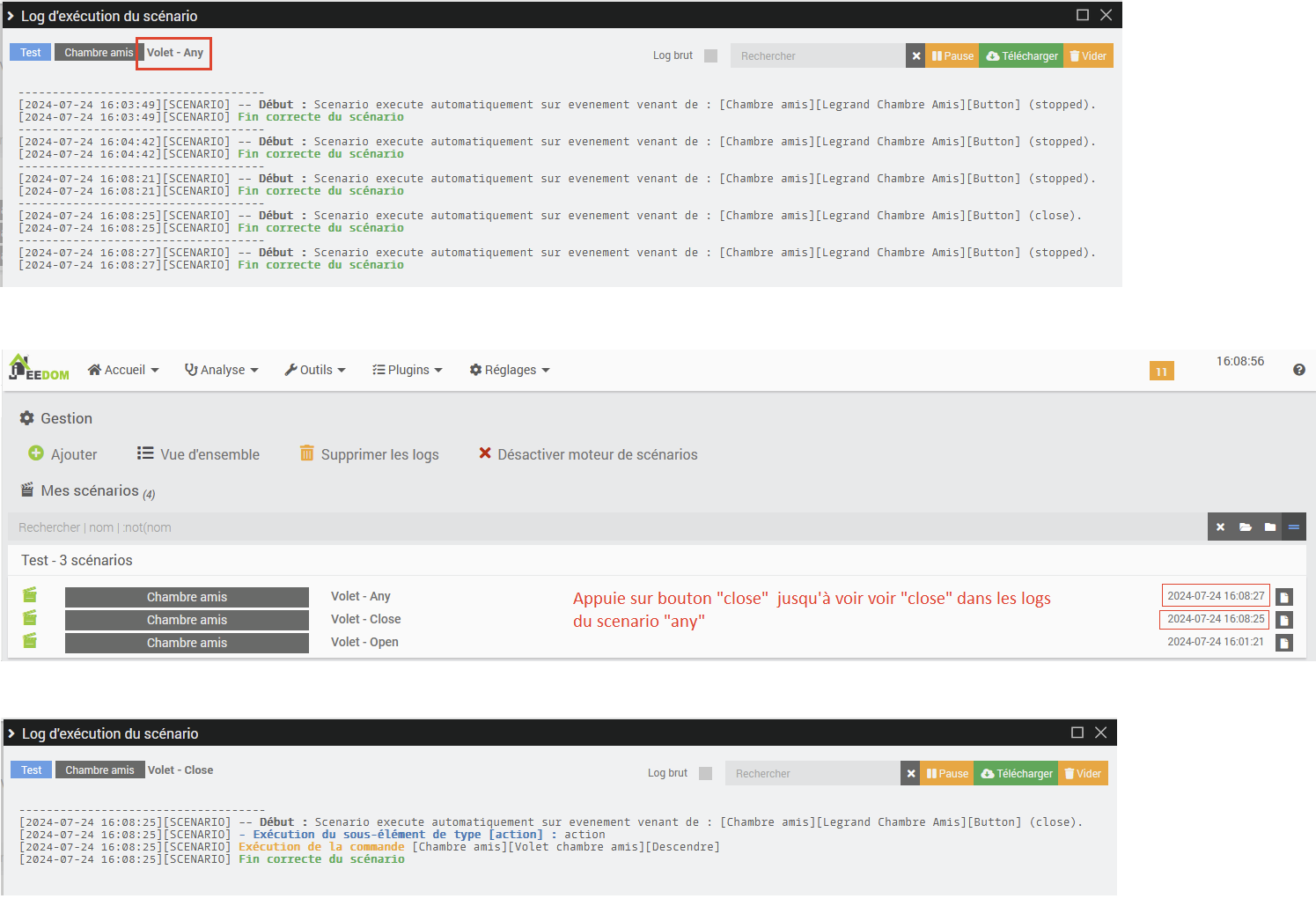
Task: Expand the Réglages dropdown menu
Action: [510, 370]
